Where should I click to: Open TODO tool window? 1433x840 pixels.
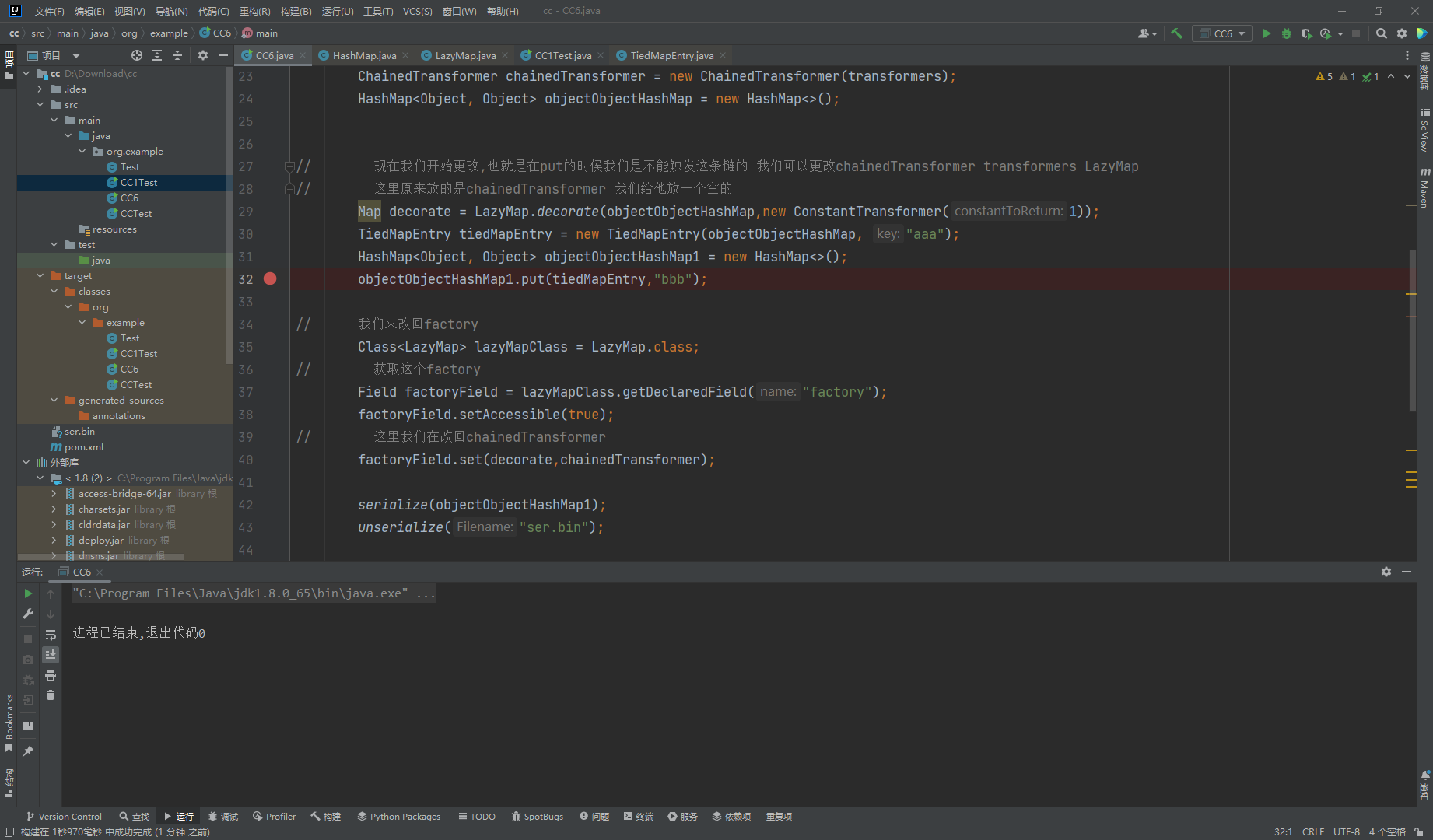476,816
